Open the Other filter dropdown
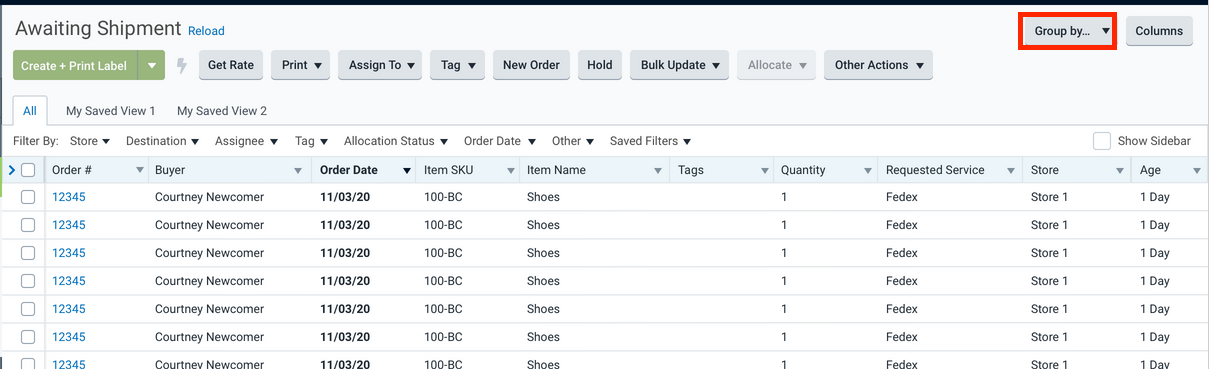 [573, 141]
